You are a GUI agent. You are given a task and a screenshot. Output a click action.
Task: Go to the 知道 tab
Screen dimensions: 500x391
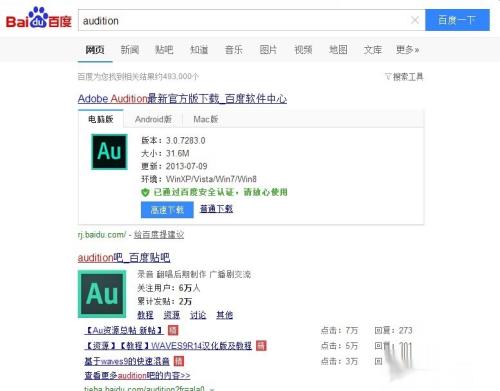[199, 50]
